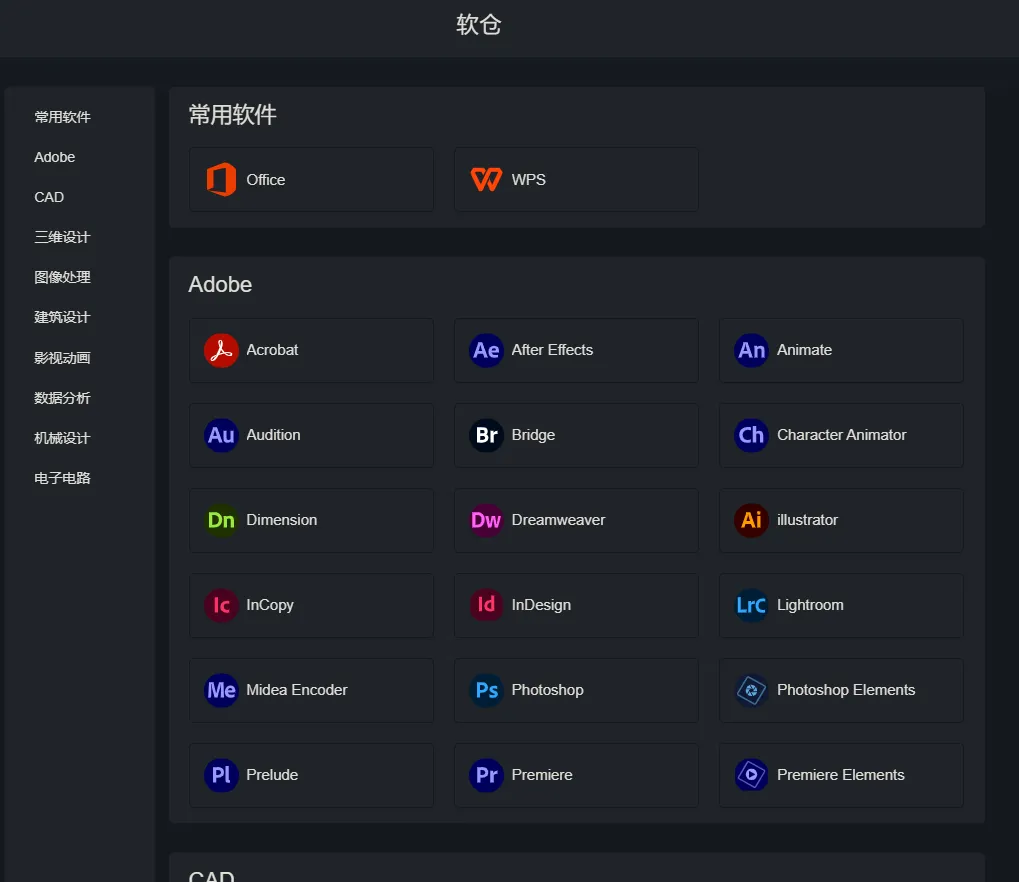The height and width of the screenshot is (882, 1019).
Task: Open the Midea Encoder text label
Action: tap(297, 691)
